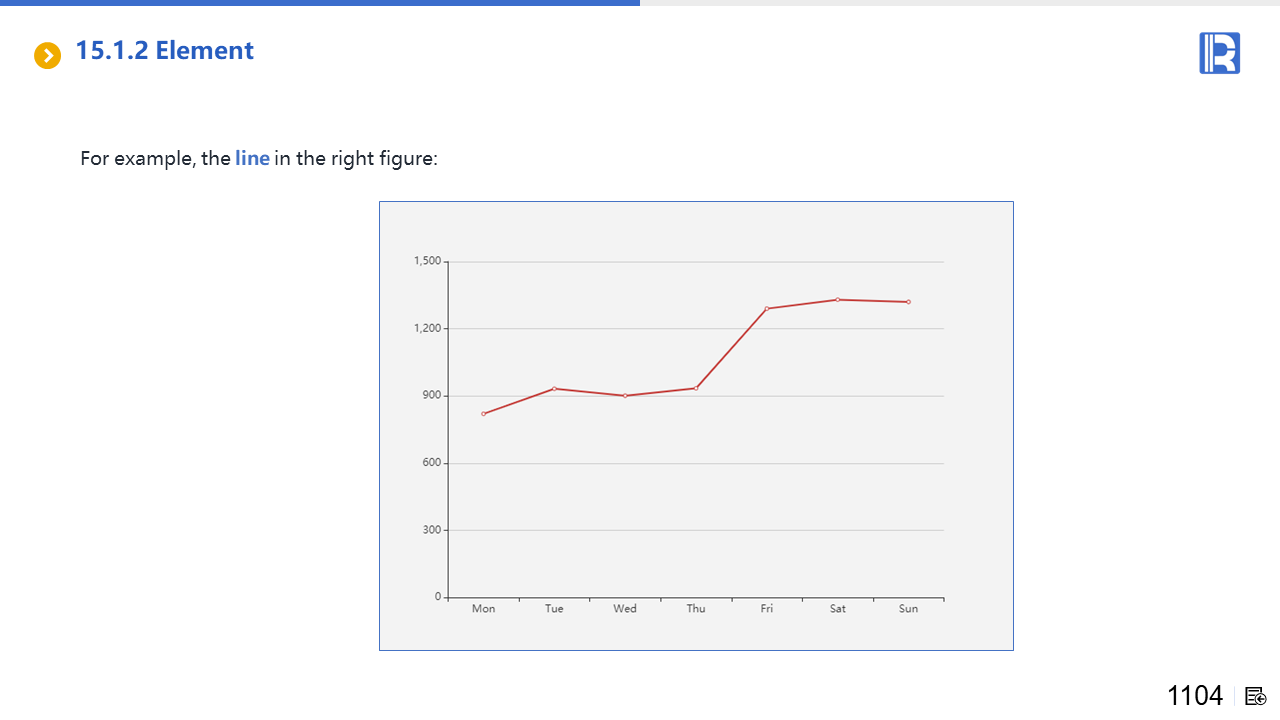
Task: Click the 'Mon' x-axis label
Action: click(x=483, y=609)
